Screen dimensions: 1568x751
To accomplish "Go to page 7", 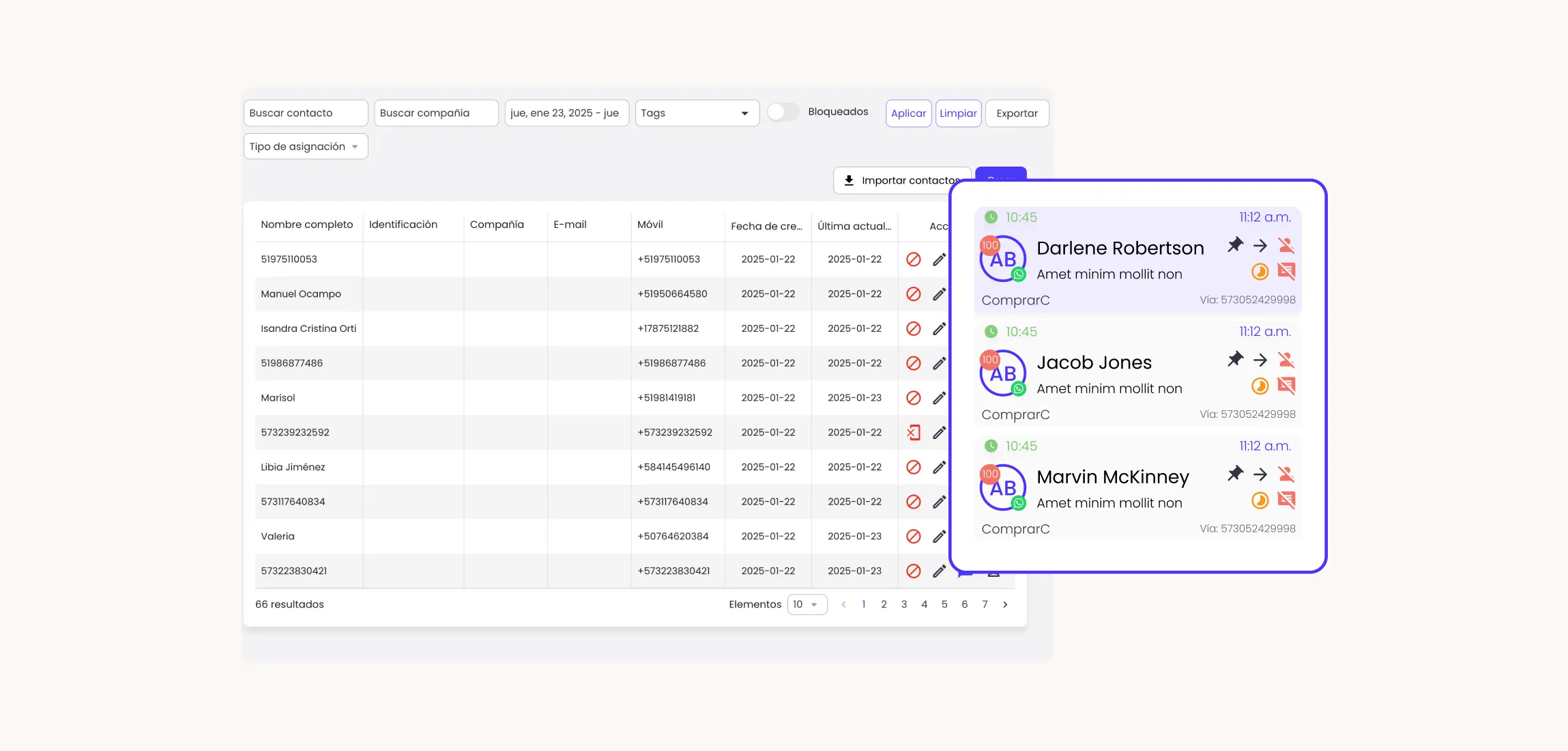I will [985, 604].
